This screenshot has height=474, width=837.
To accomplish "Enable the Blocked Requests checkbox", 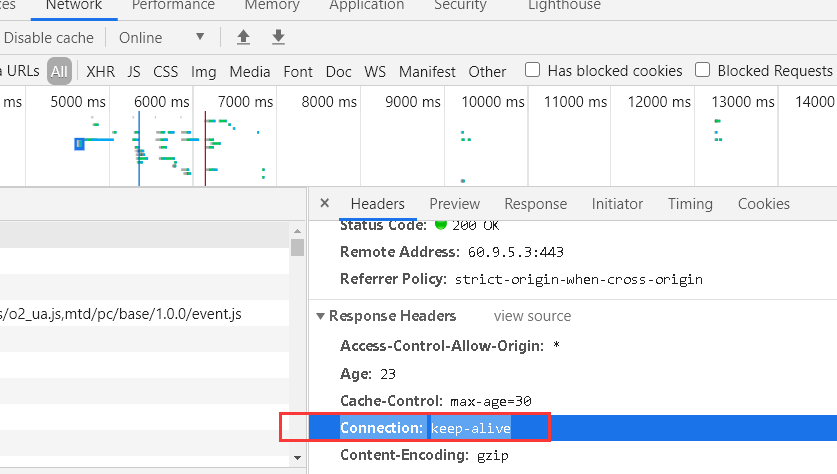I will 703,71.
